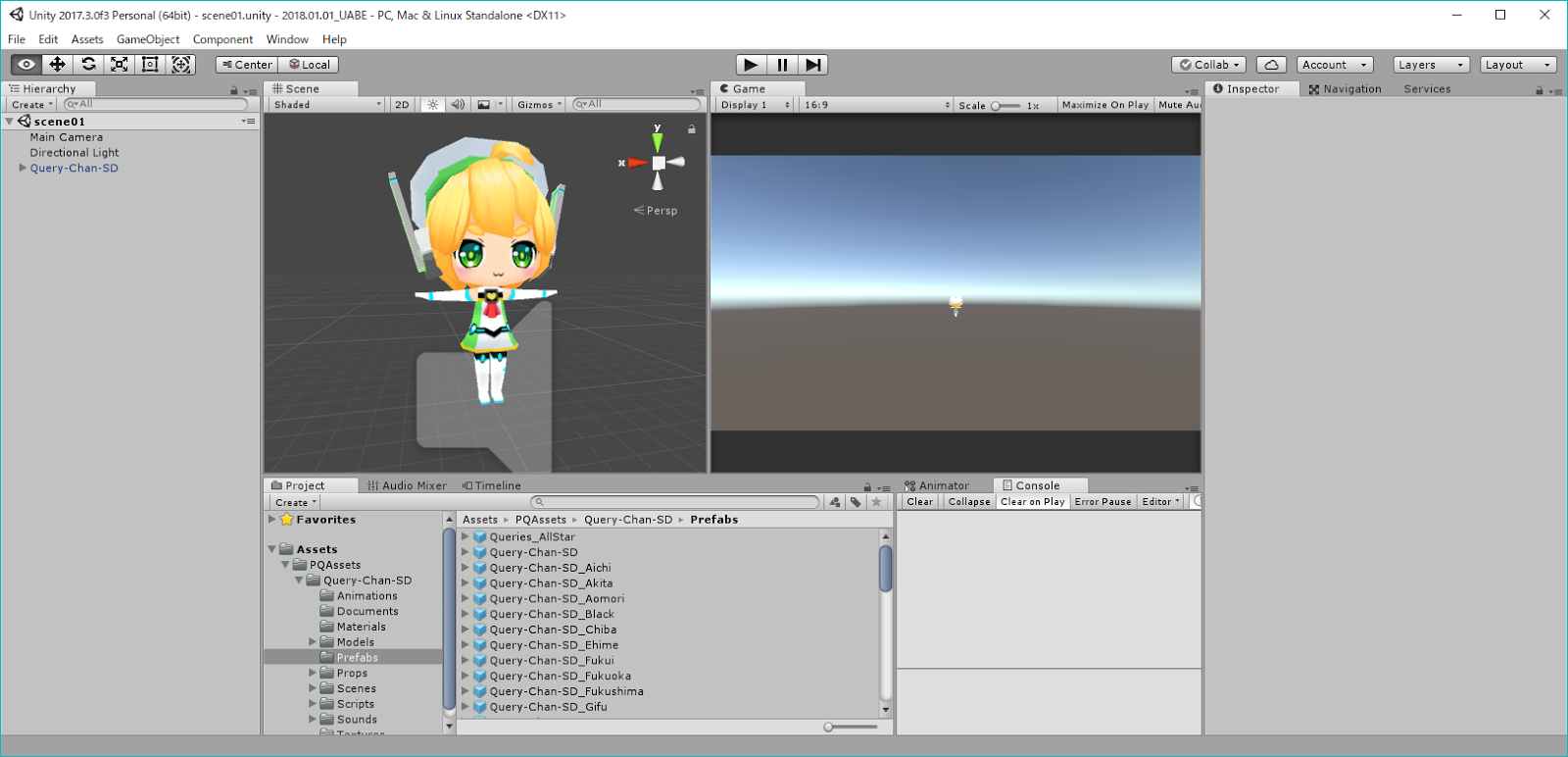1568x757 pixels.
Task: Click the Scene view lock icon
Action: pos(692,128)
